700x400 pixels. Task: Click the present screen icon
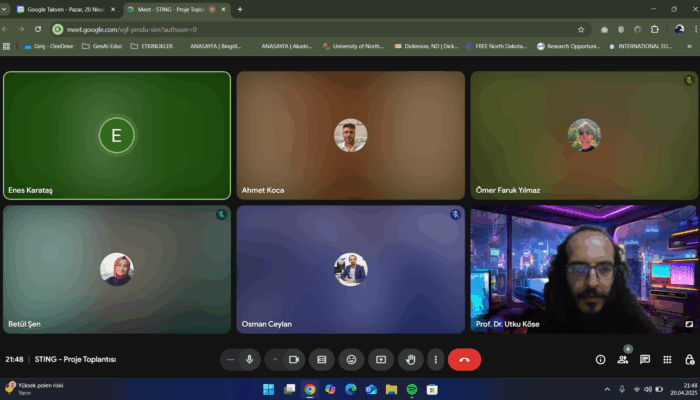[x=380, y=359]
